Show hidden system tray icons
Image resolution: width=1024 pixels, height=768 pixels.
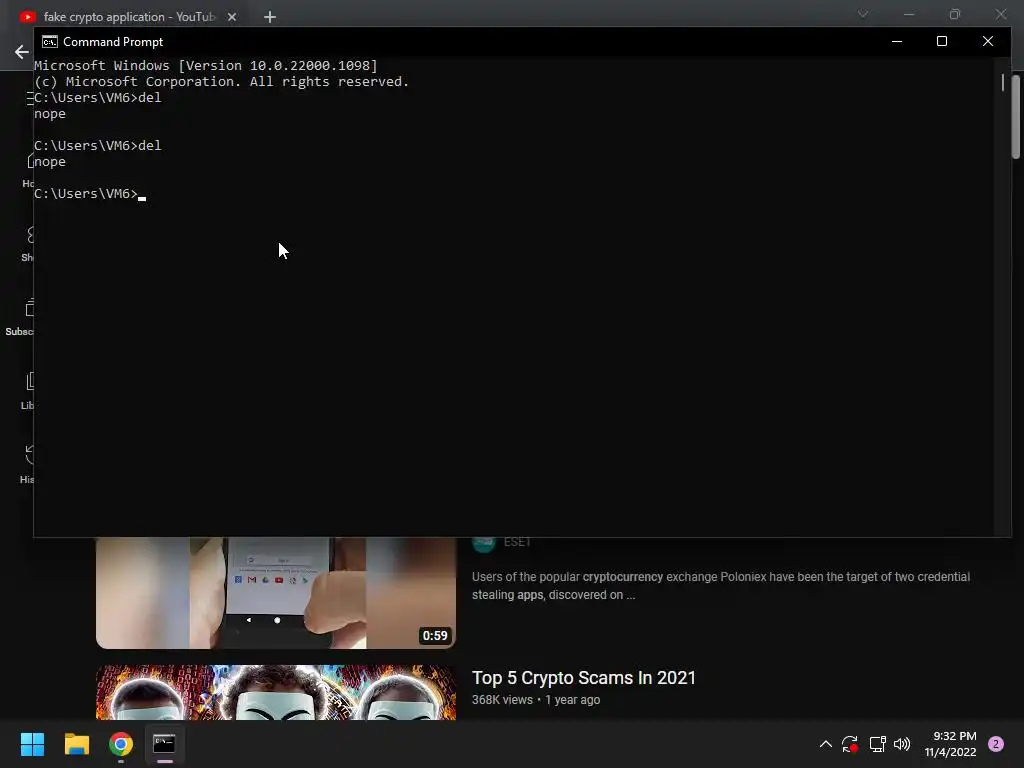tap(825, 744)
